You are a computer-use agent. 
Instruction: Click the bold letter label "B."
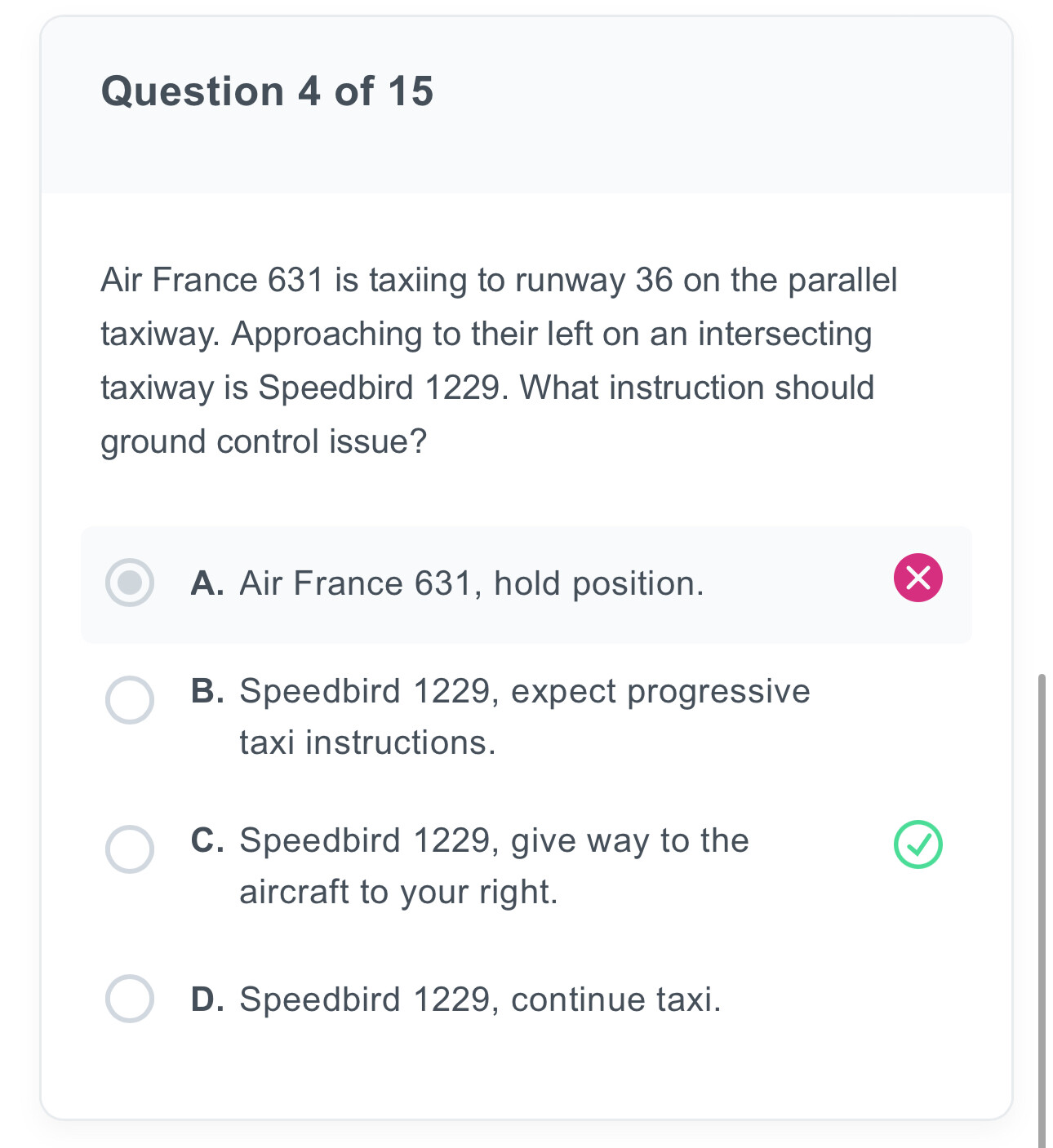pos(207,691)
